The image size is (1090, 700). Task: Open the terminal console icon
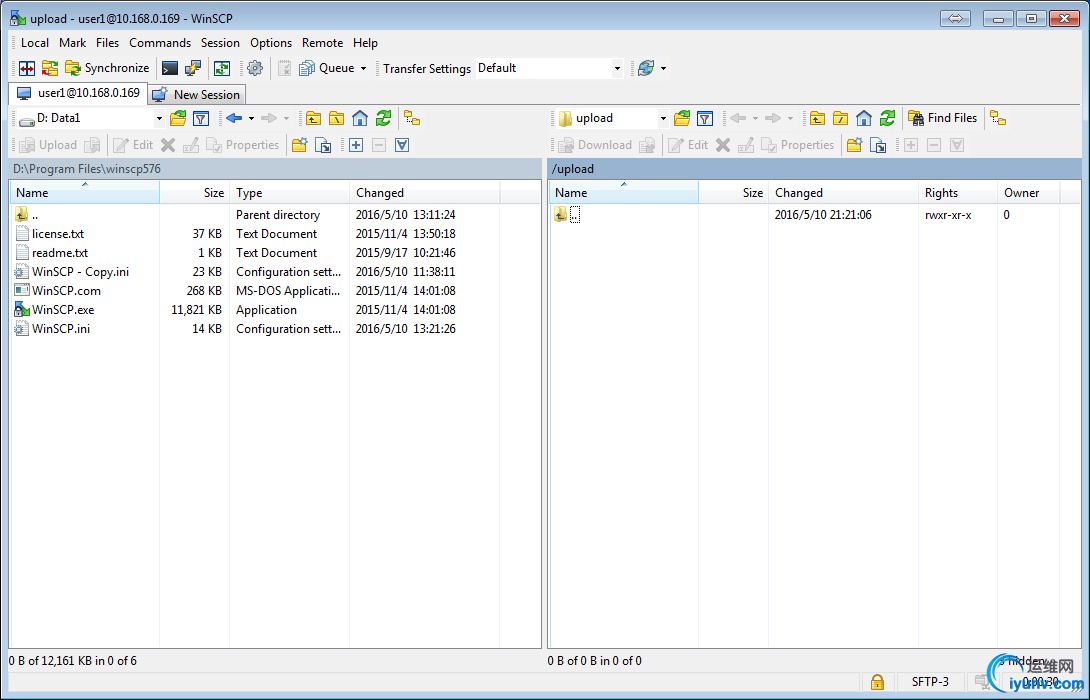pos(170,68)
